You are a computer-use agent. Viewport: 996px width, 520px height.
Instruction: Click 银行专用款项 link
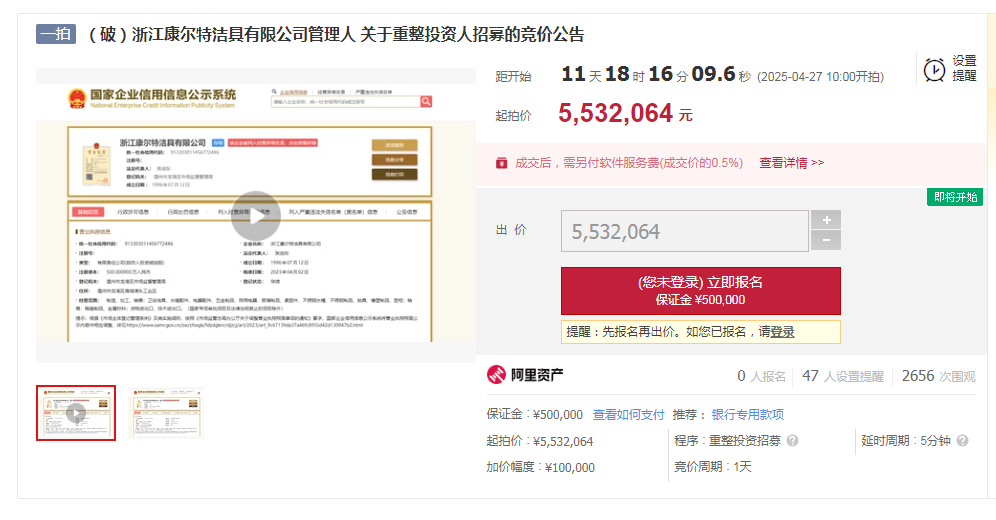pos(747,415)
